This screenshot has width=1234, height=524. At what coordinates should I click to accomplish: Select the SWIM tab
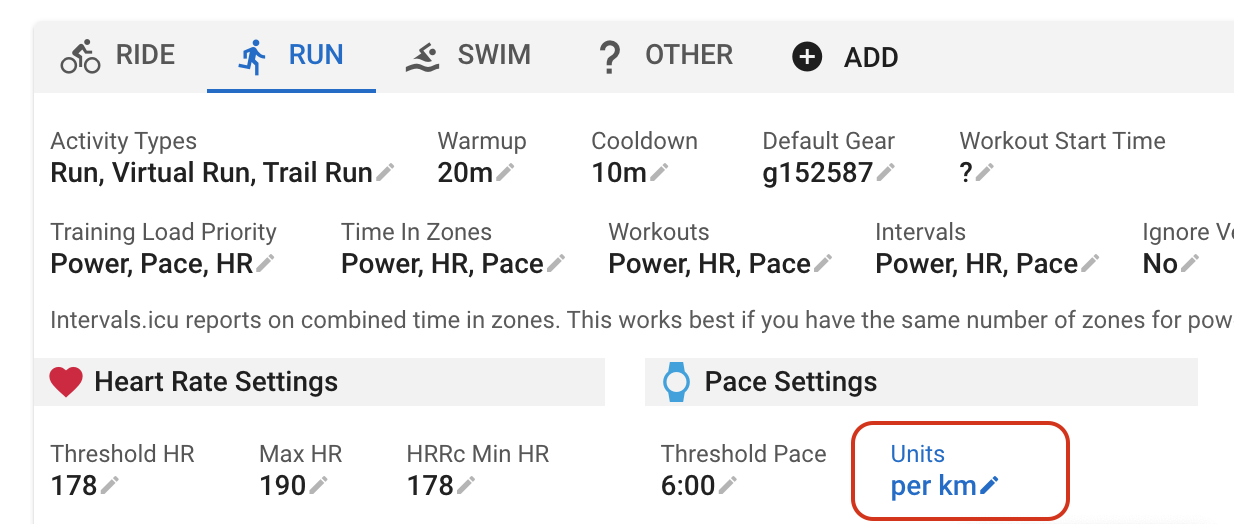point(468,55)
